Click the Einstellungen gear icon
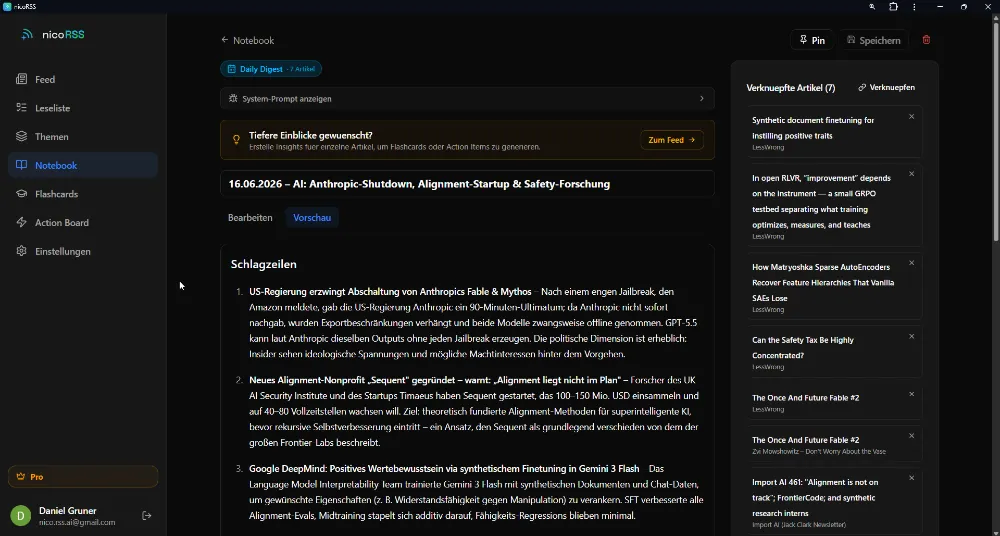Viewport: 1000px width, 536px height. coord(22,251)
